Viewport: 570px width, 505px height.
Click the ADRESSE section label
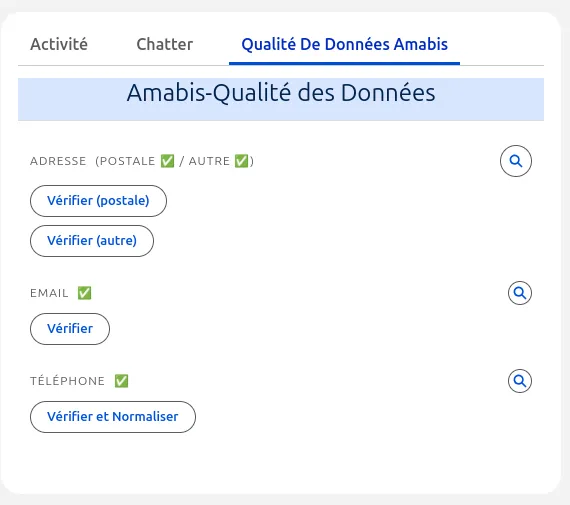(58, 161)
